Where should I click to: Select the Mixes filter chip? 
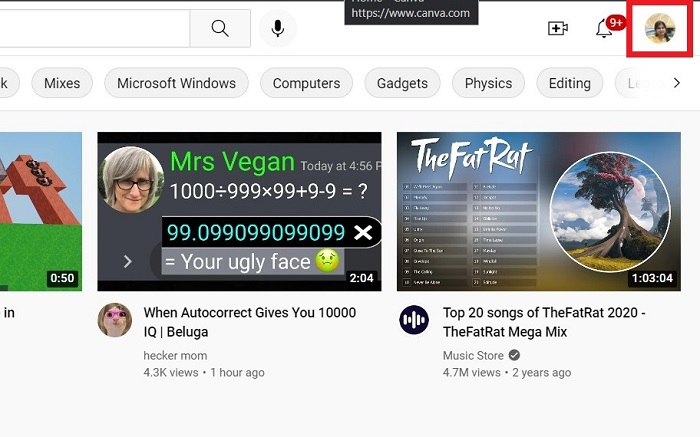[62, 83]
